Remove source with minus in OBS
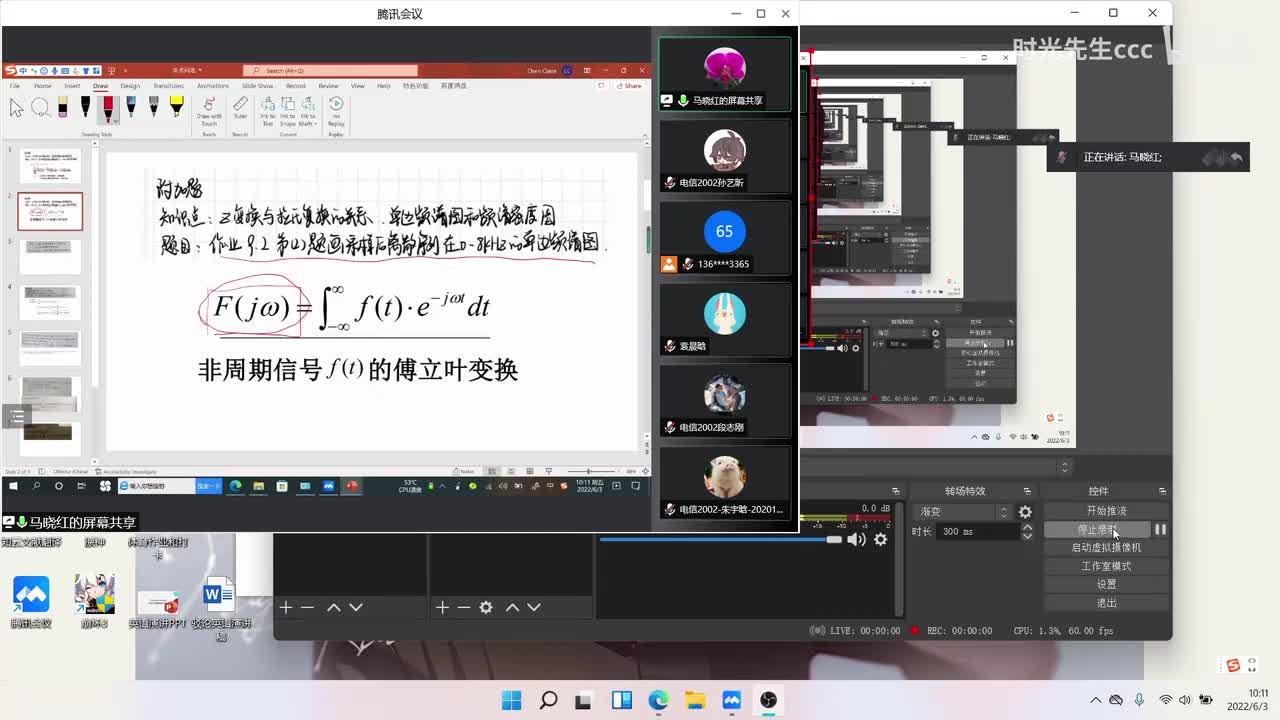Viewport: 1280px width, 720px height. tap(464, 607)
